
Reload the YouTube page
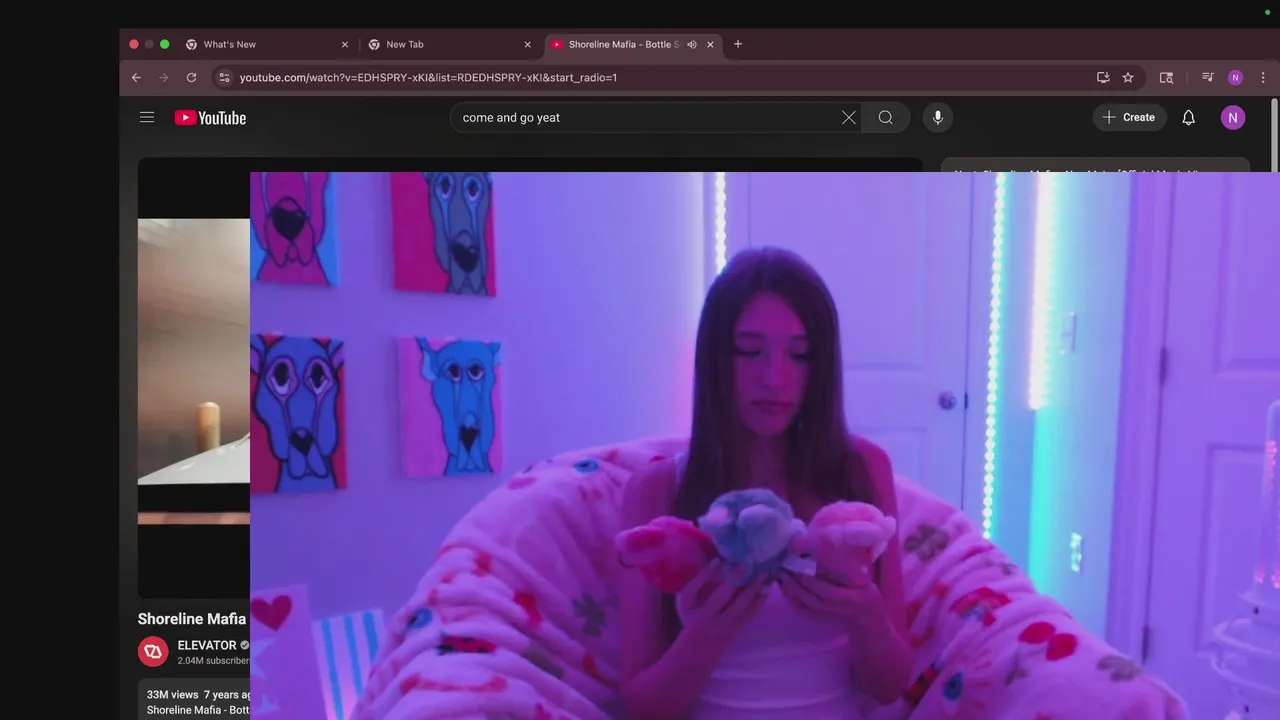point(191,77)
